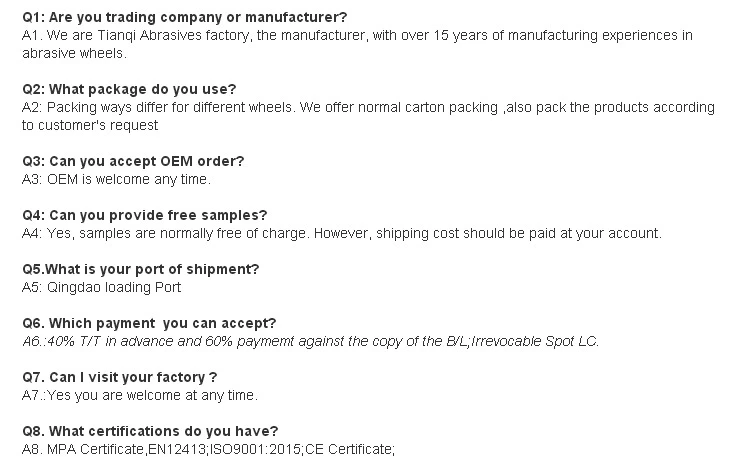The height and width of the screenshot is (476, 749).
Task: Click the Q8 certifications question heading
Action: click(150, 432)
